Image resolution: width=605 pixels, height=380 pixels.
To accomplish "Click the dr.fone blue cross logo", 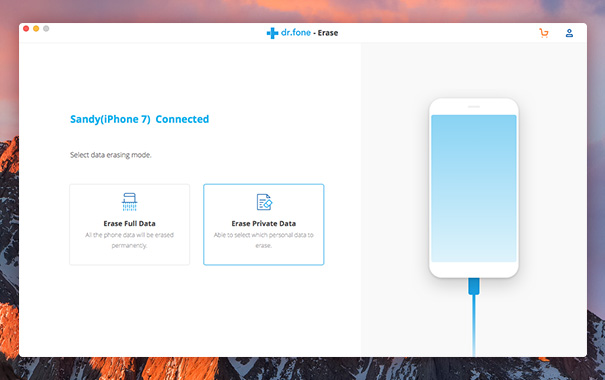I will 272,33.
